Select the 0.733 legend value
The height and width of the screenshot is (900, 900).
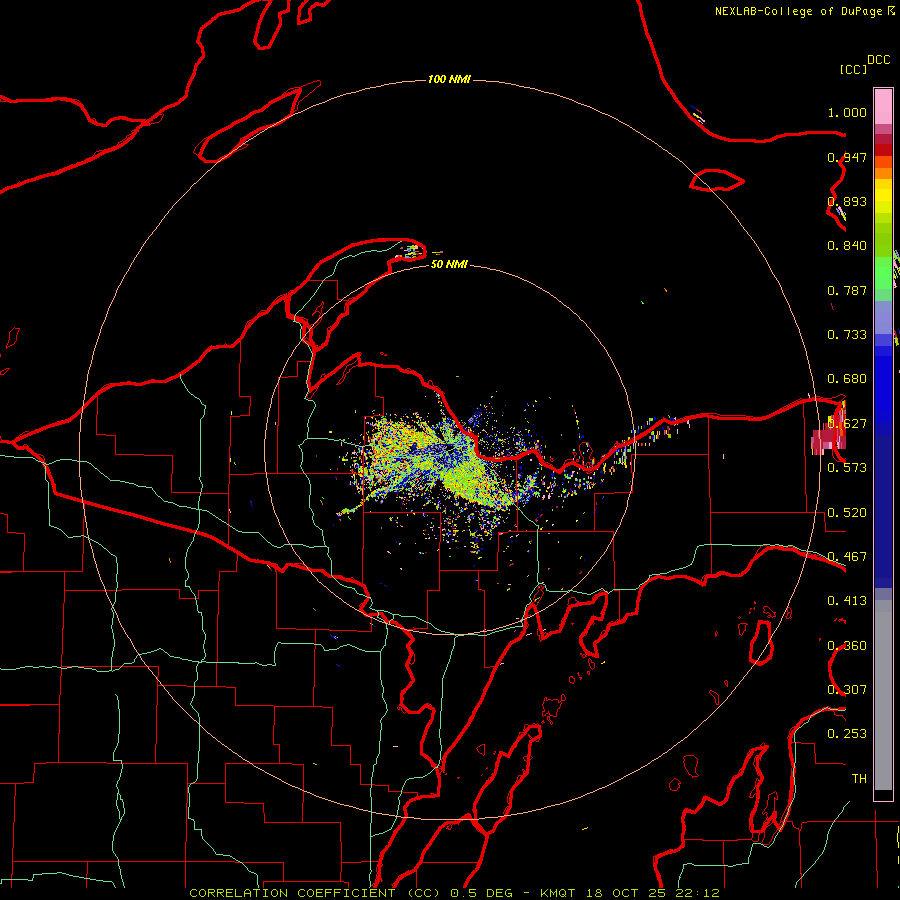[847, 335]
